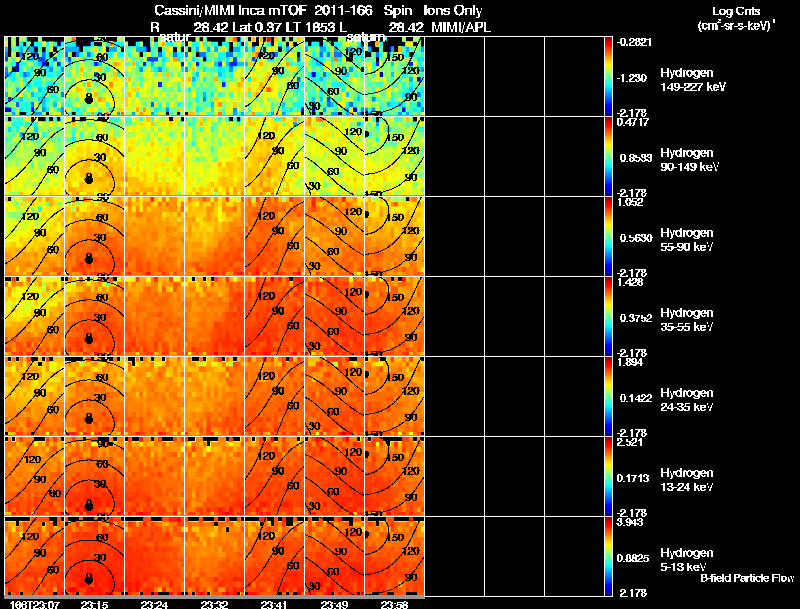The image size is (800, 609).
Task: Click the color scale maximum value 2.521
Action: click(630, 442)
